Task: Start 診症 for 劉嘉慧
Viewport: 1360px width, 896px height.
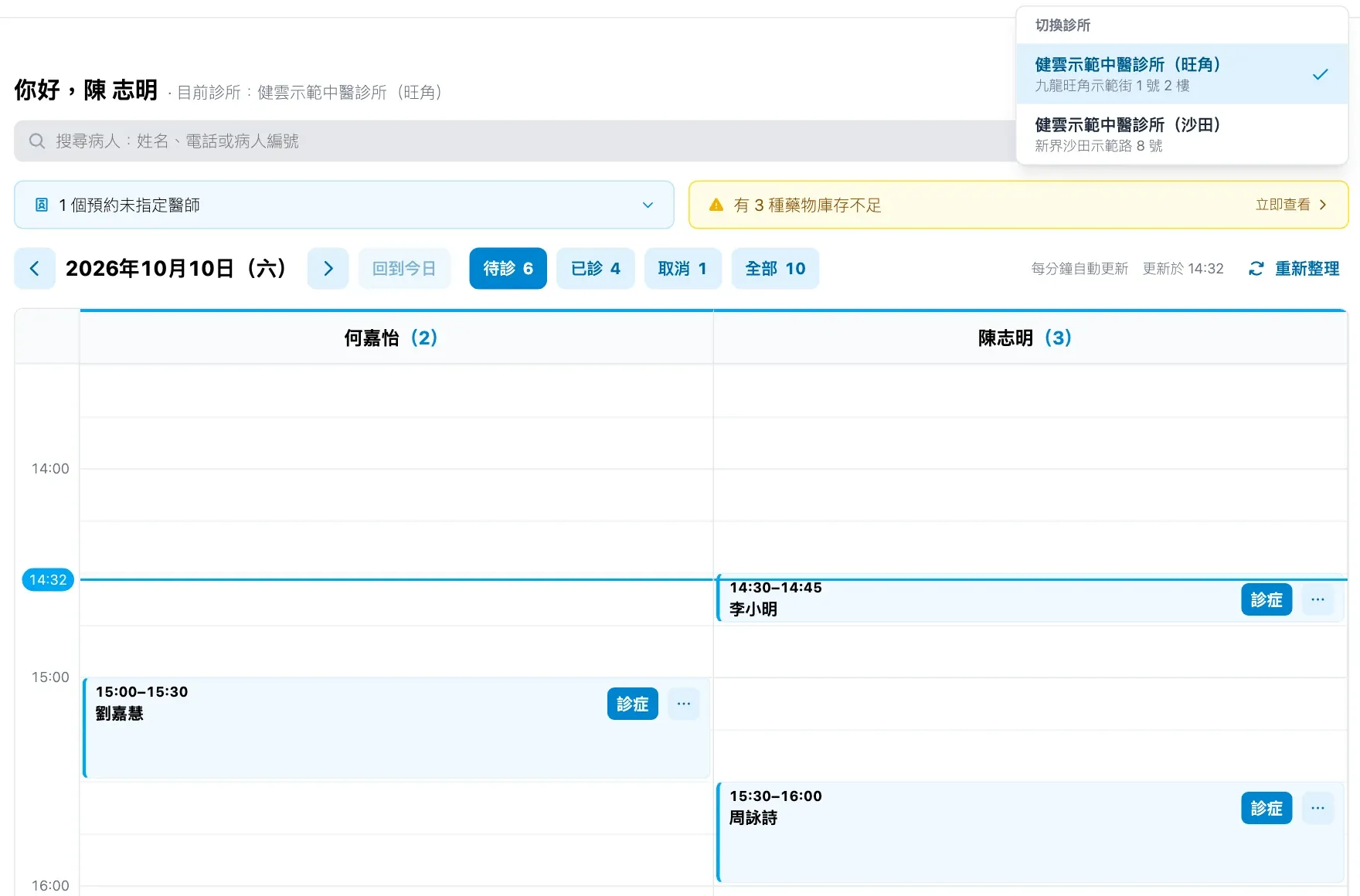Action: point(632,704)
